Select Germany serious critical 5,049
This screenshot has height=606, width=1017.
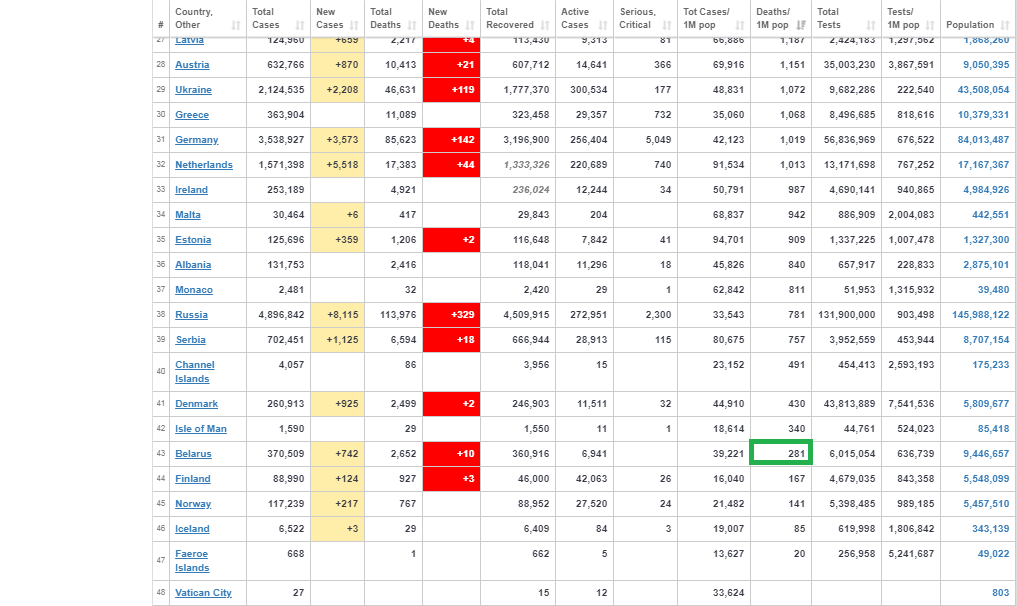[658, 139]
